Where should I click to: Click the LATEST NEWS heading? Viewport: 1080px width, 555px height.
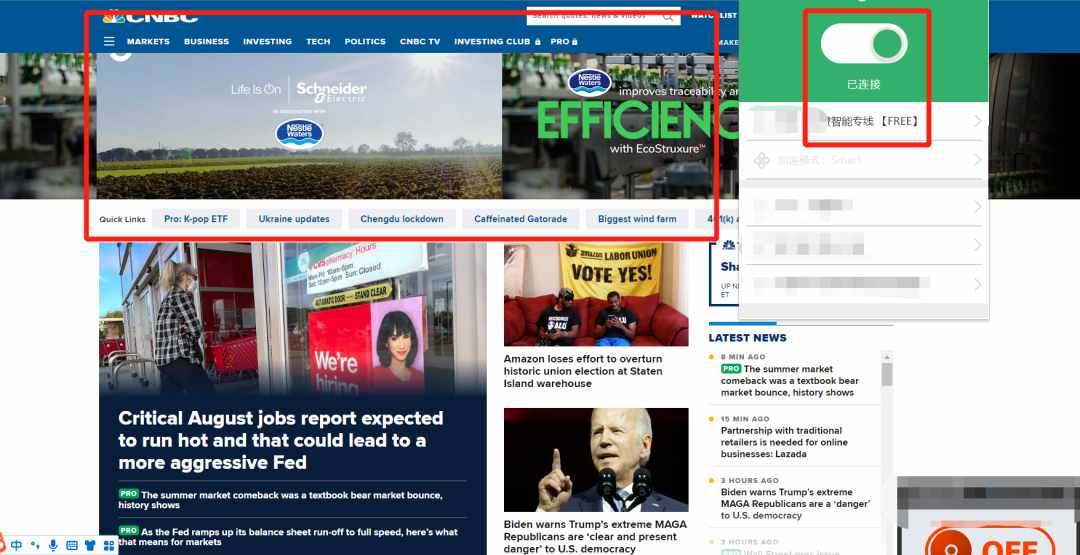click(x=747, y=338)
